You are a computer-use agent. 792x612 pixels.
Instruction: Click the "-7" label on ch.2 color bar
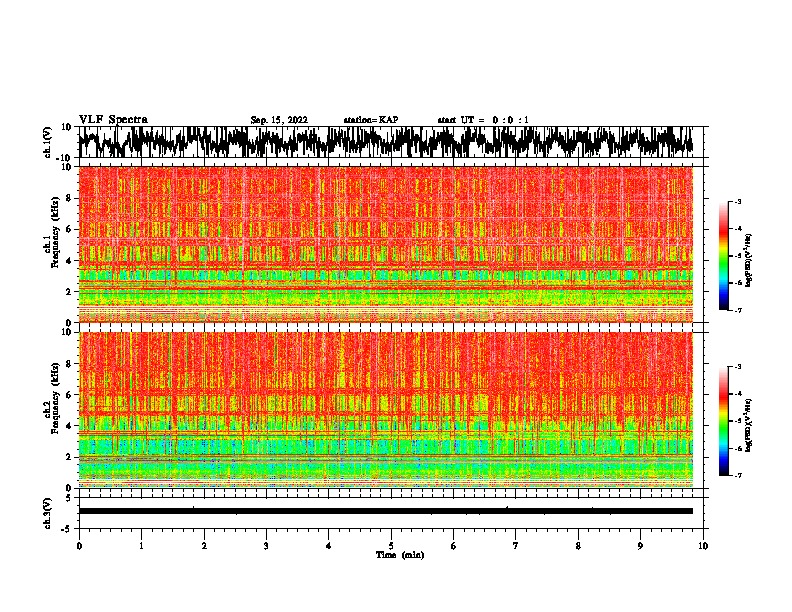coord(737,476)
